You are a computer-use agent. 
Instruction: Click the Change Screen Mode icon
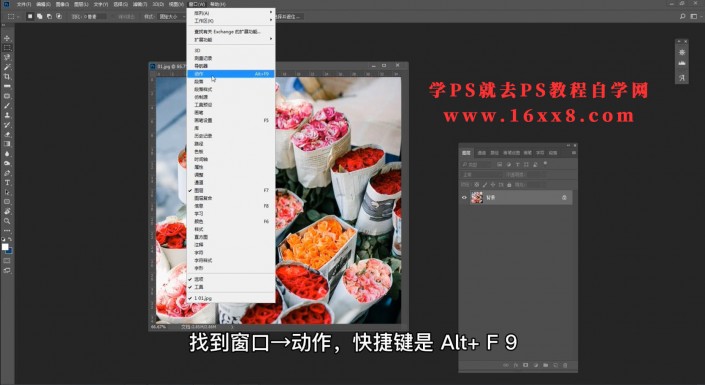pyautogui.click(x=7, y=270)
